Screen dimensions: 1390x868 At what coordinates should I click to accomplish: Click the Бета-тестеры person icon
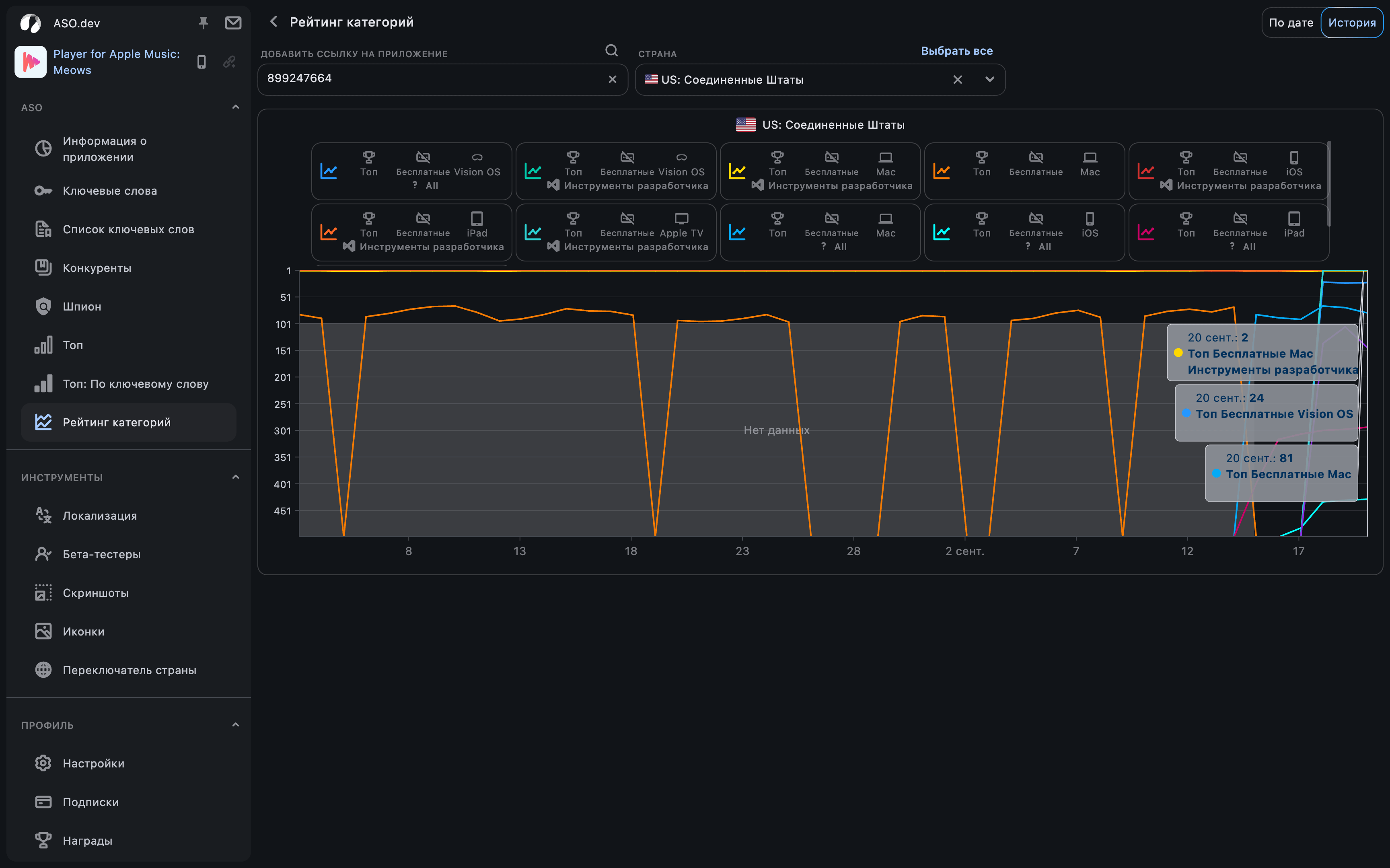[x=43, y=554]
